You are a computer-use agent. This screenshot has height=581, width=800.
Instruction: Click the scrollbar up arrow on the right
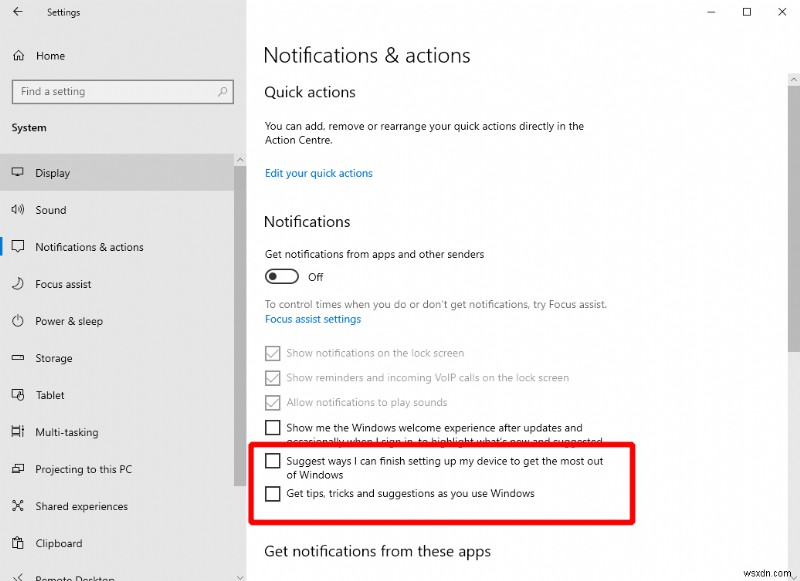point(792,77)
